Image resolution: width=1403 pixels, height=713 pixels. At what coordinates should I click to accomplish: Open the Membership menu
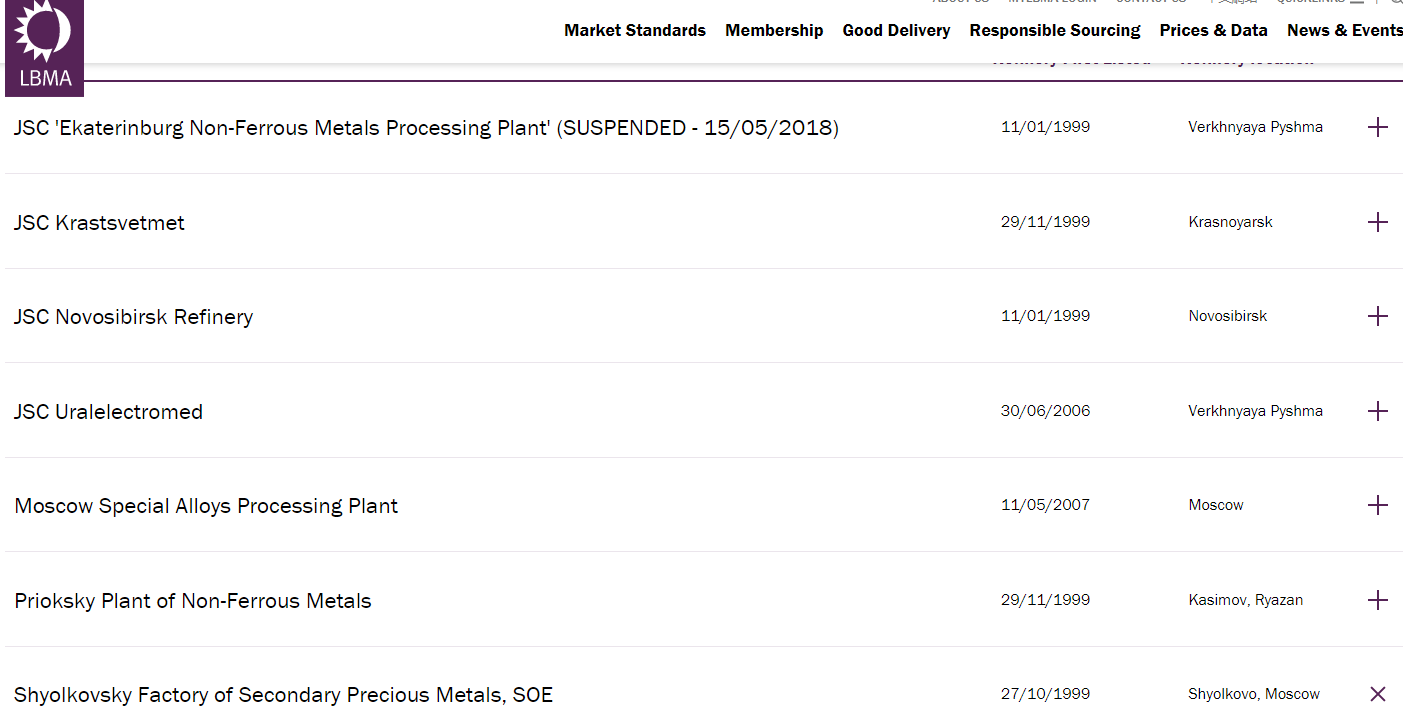point(774,30)
